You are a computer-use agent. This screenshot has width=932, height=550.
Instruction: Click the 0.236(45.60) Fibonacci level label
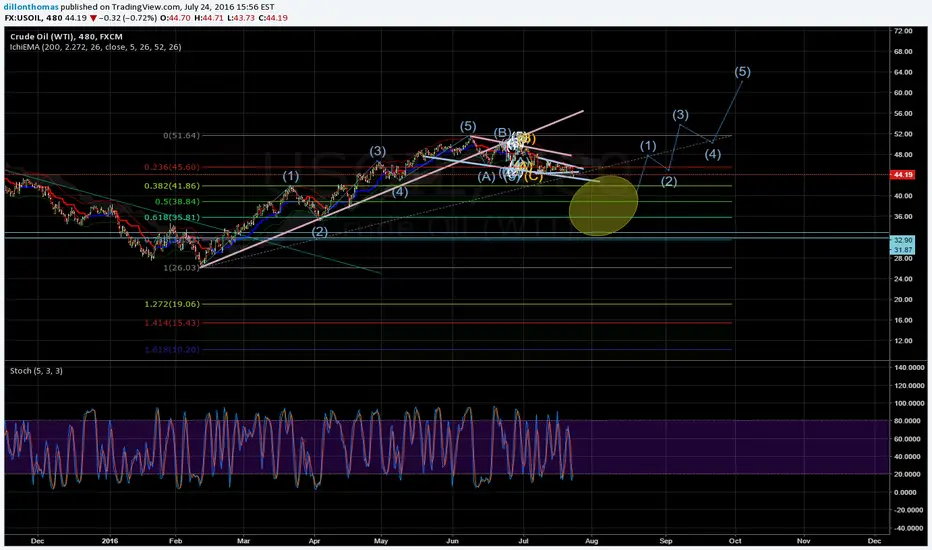coord(172,167)
